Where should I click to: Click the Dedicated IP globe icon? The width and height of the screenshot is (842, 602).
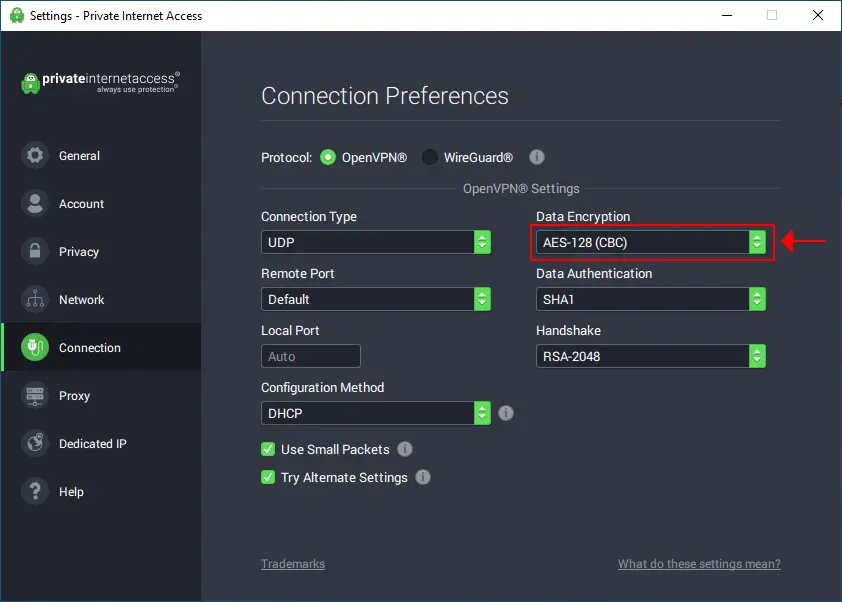click(36, 444)
